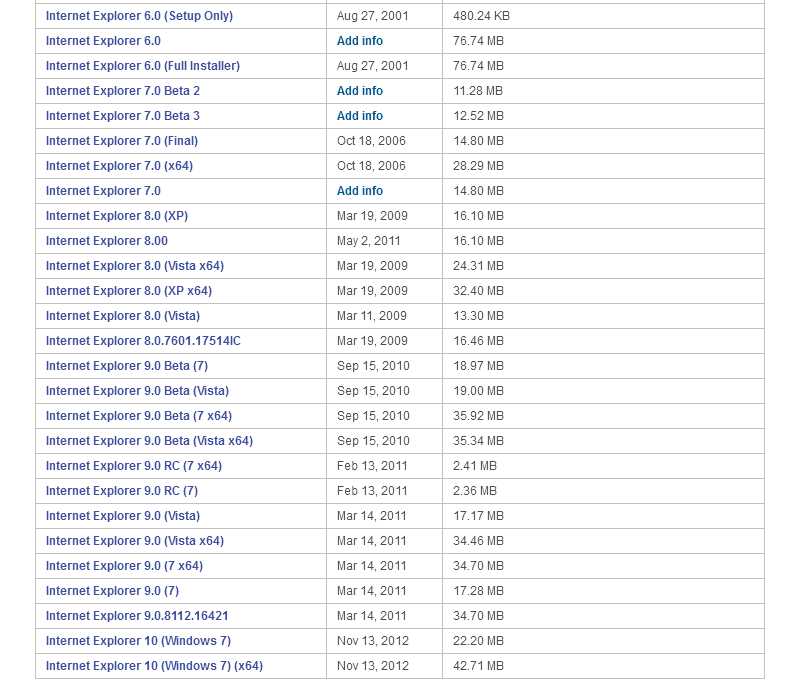Screen dimensions: 809x695
Task: Open the Internet Explorer 7.0 (x64) link
Action: click(x=119, y=166)
